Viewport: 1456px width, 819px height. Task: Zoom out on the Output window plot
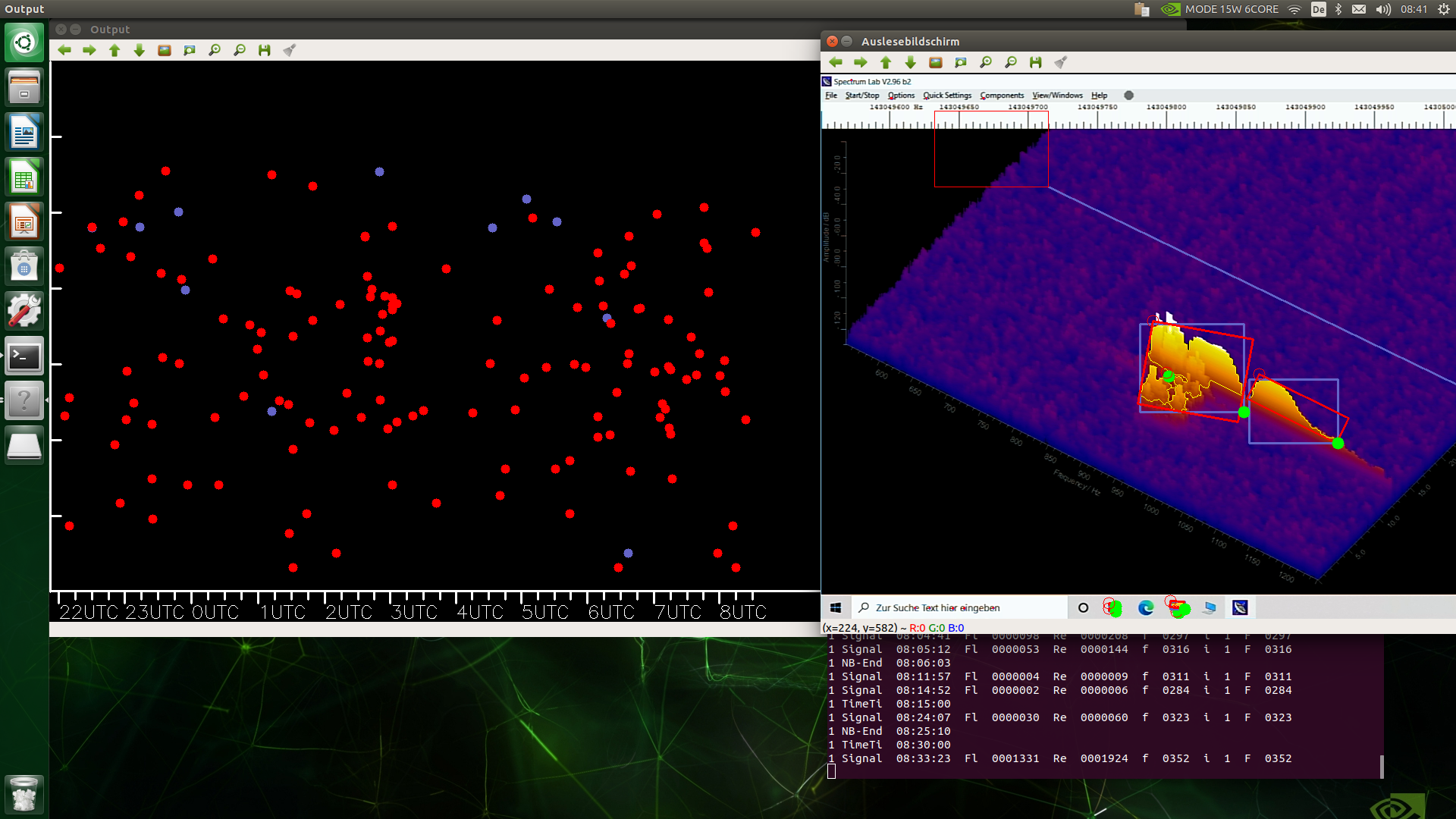(x=240, y=50)
